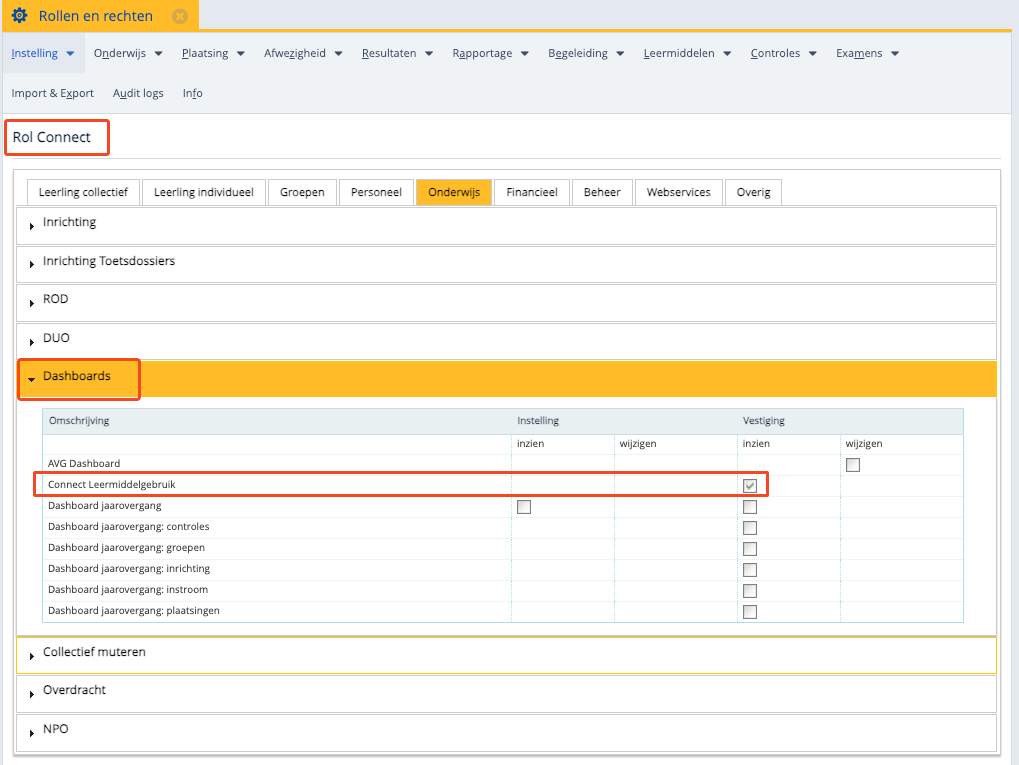Expand the NPO section arrow

pos(32,733)
